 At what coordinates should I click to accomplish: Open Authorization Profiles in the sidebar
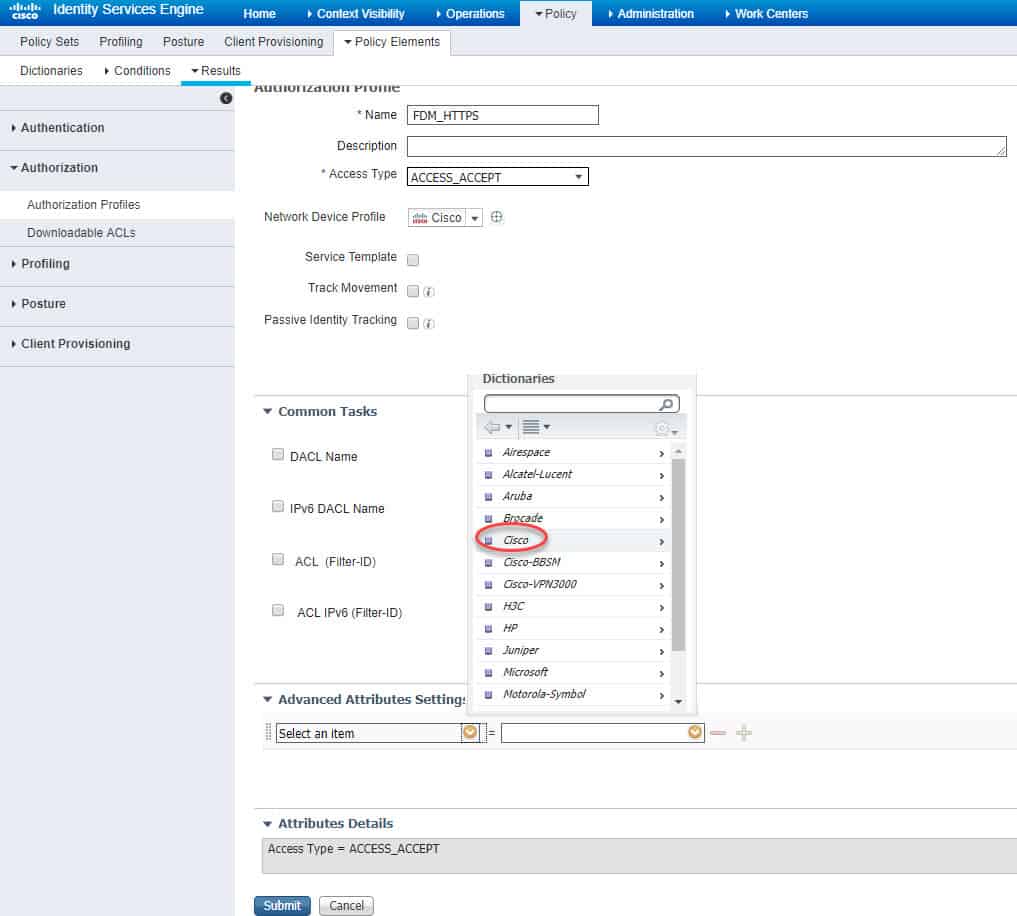[84, 205]
